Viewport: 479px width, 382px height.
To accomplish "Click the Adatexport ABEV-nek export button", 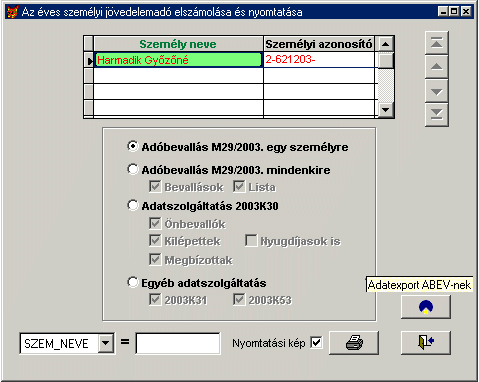I will click(426, 307).
